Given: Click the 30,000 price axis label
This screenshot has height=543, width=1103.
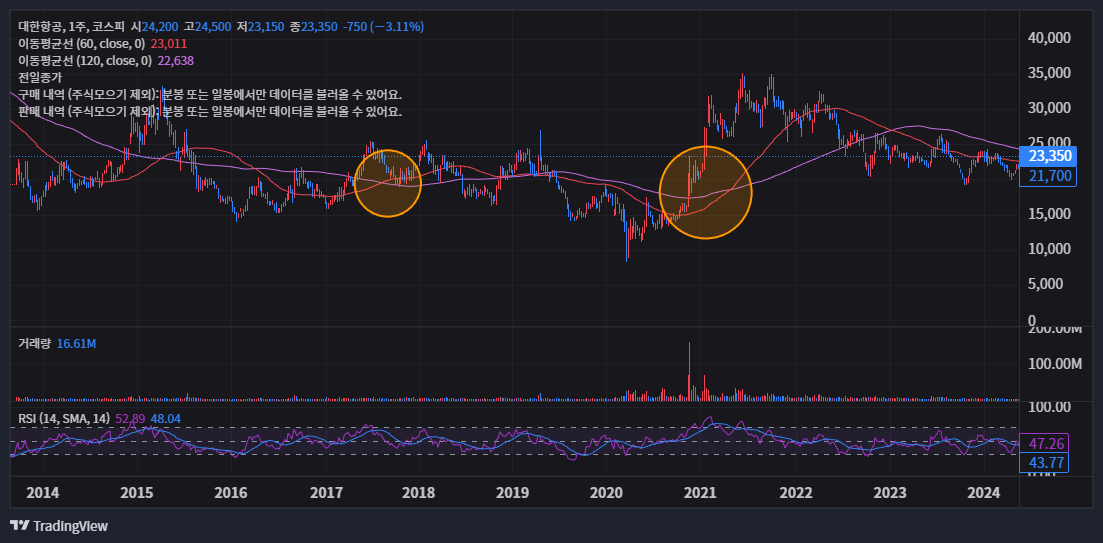Looking at the screenshot, I should pyautogui.click(x=1050, y=108).
